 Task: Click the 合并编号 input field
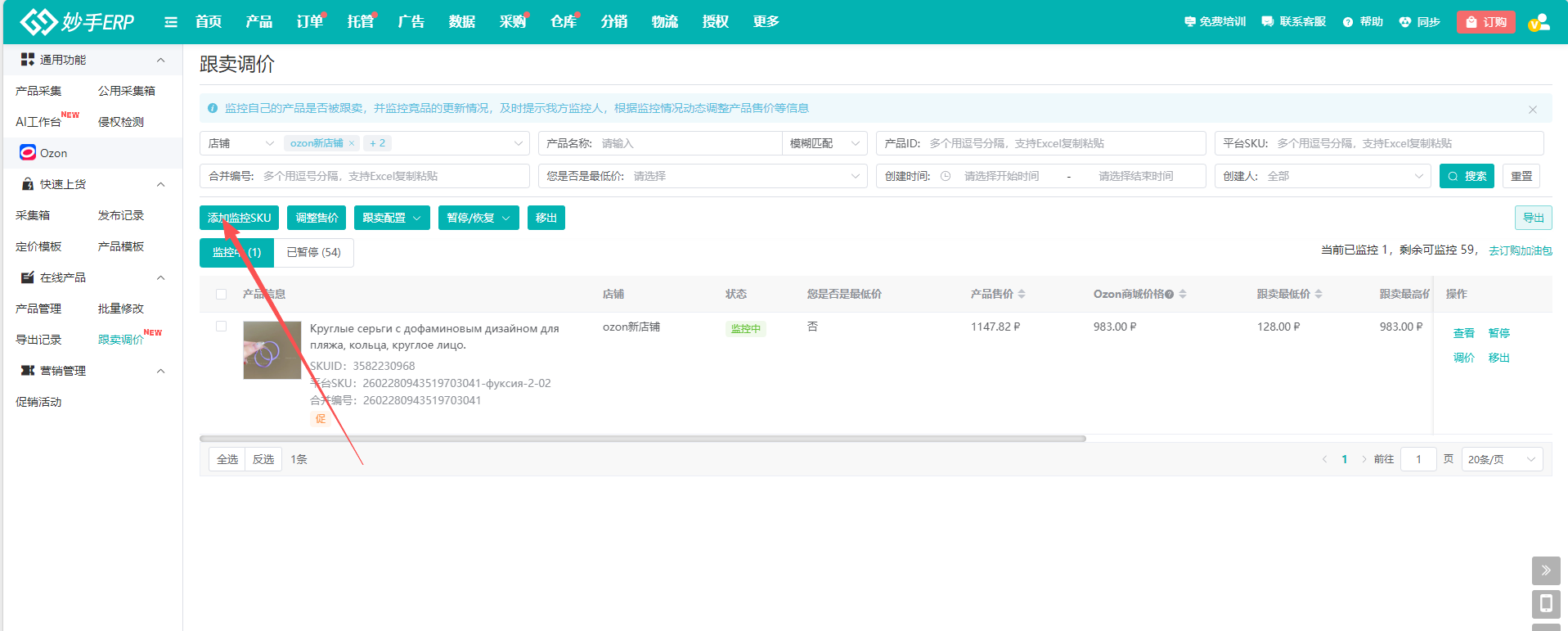click(x=365, y=176)
